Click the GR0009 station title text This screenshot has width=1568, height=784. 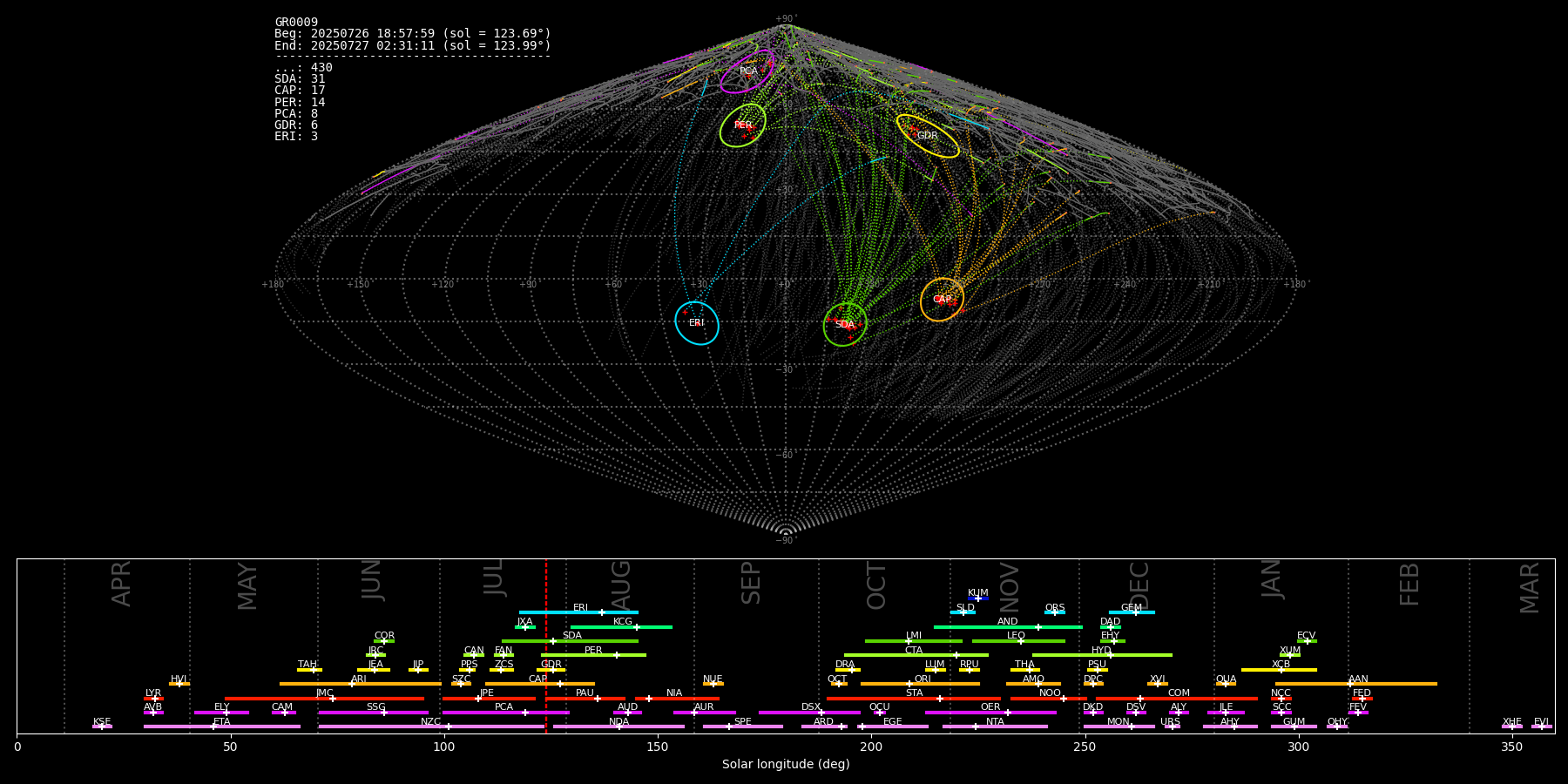(296, 23)
